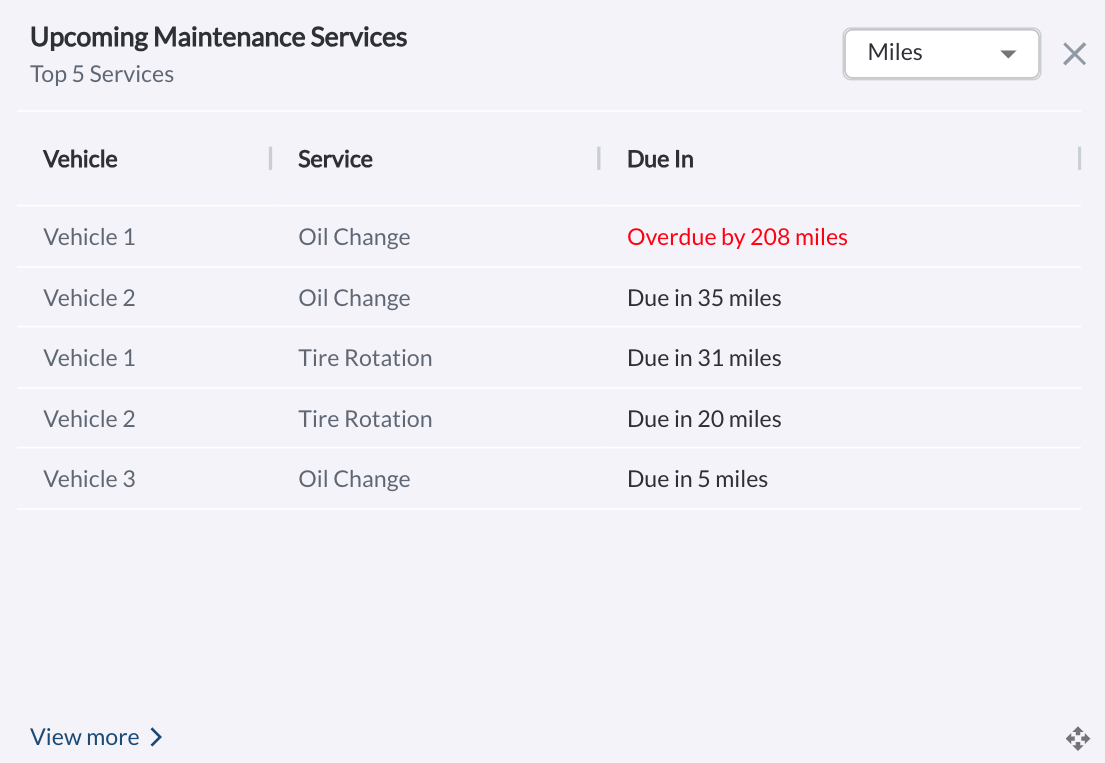Click Tire Rotation service for Vehicle 1
This screenshot has width=1105, height=763.
365,358
